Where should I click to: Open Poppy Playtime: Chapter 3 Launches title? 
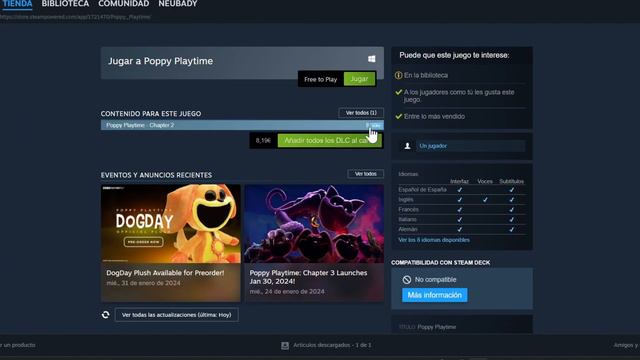click(308, 277)
